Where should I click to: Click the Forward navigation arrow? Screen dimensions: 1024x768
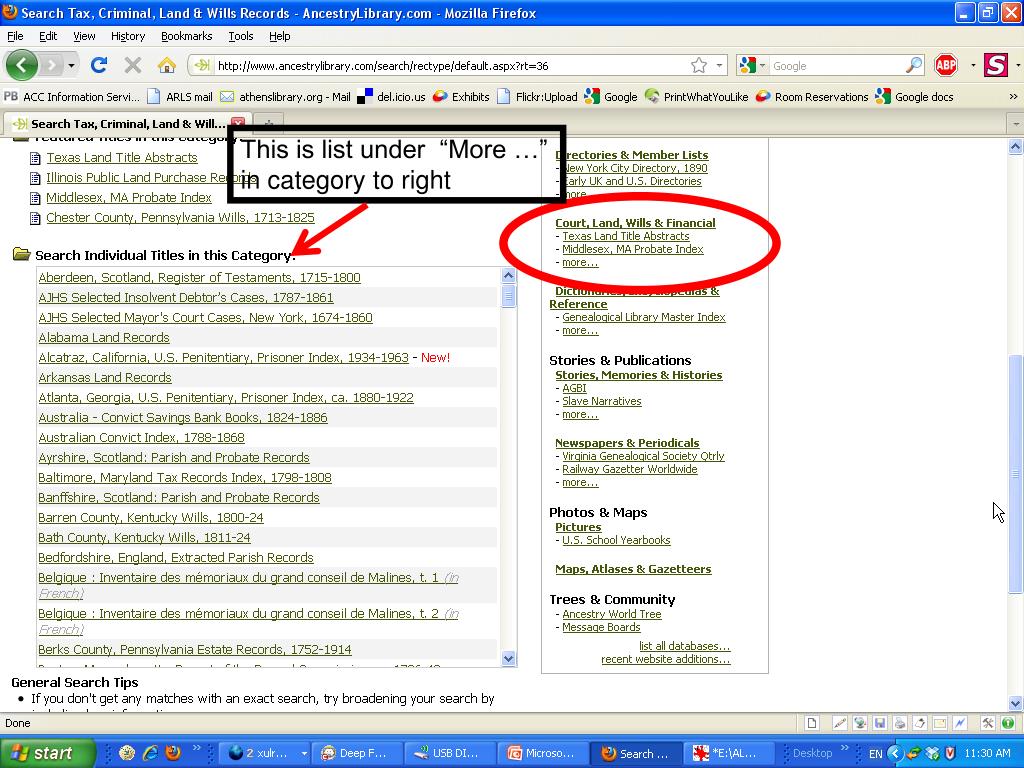[52, 65]
